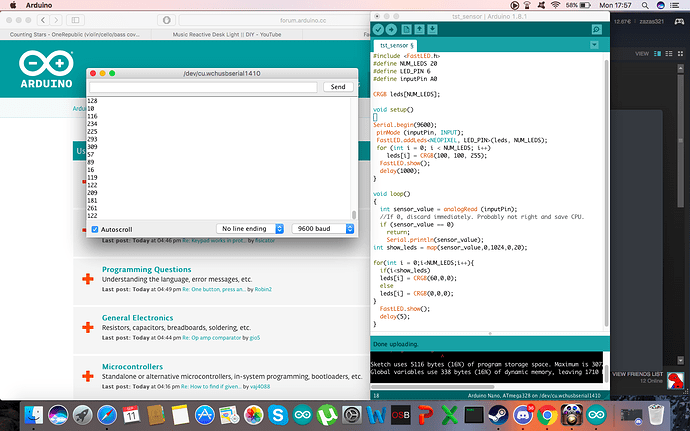The height and width of the screenshot is (431, 690).
Task: Go forward in Safari
Action: (x=55, y=20)
